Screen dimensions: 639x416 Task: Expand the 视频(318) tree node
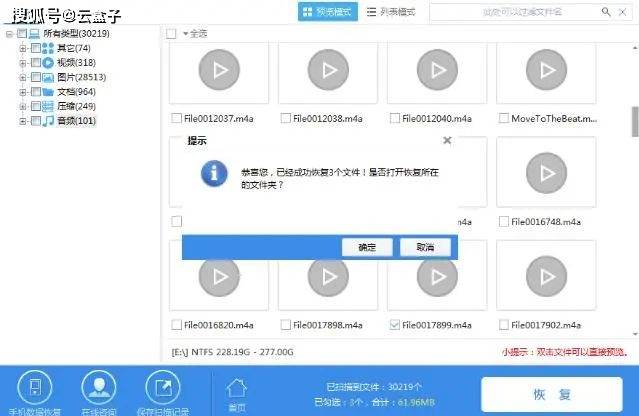[x=23, y=63]
